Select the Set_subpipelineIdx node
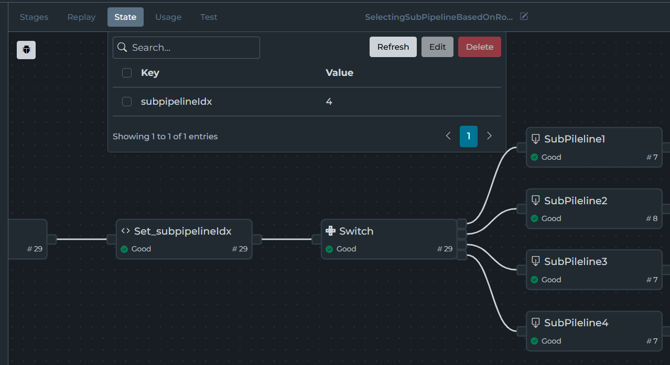Screen dimensions: 670x365 coord(184,239)
